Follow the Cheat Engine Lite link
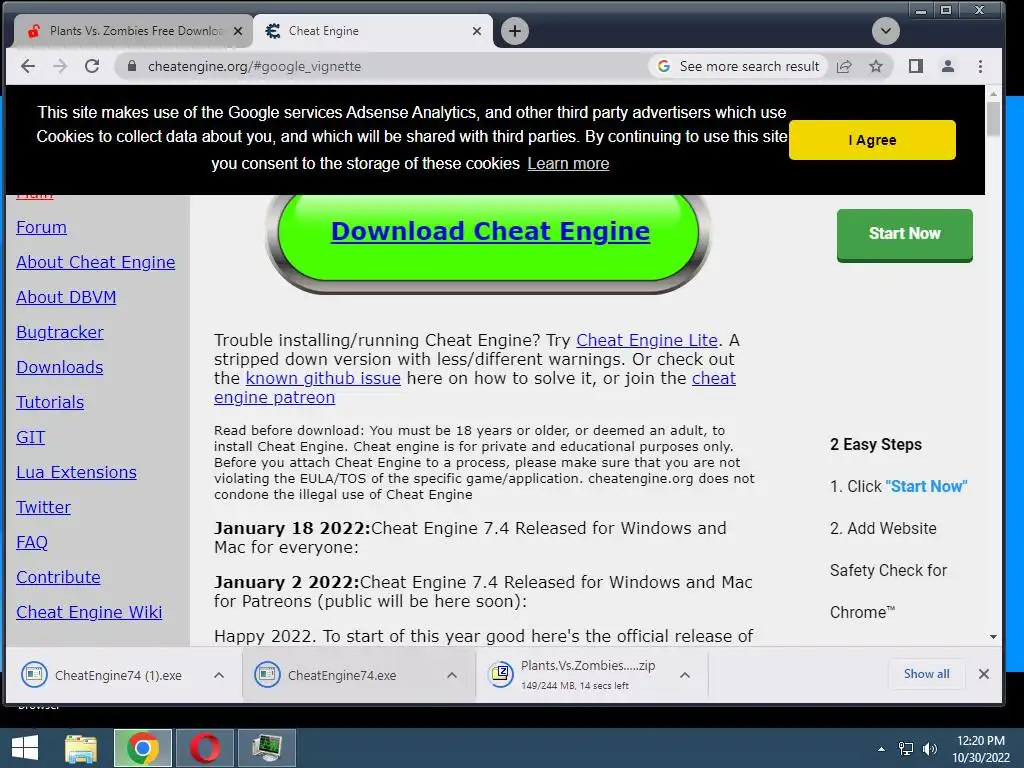This screenshot has height=768, width=1024. click(x=647, y=340)
